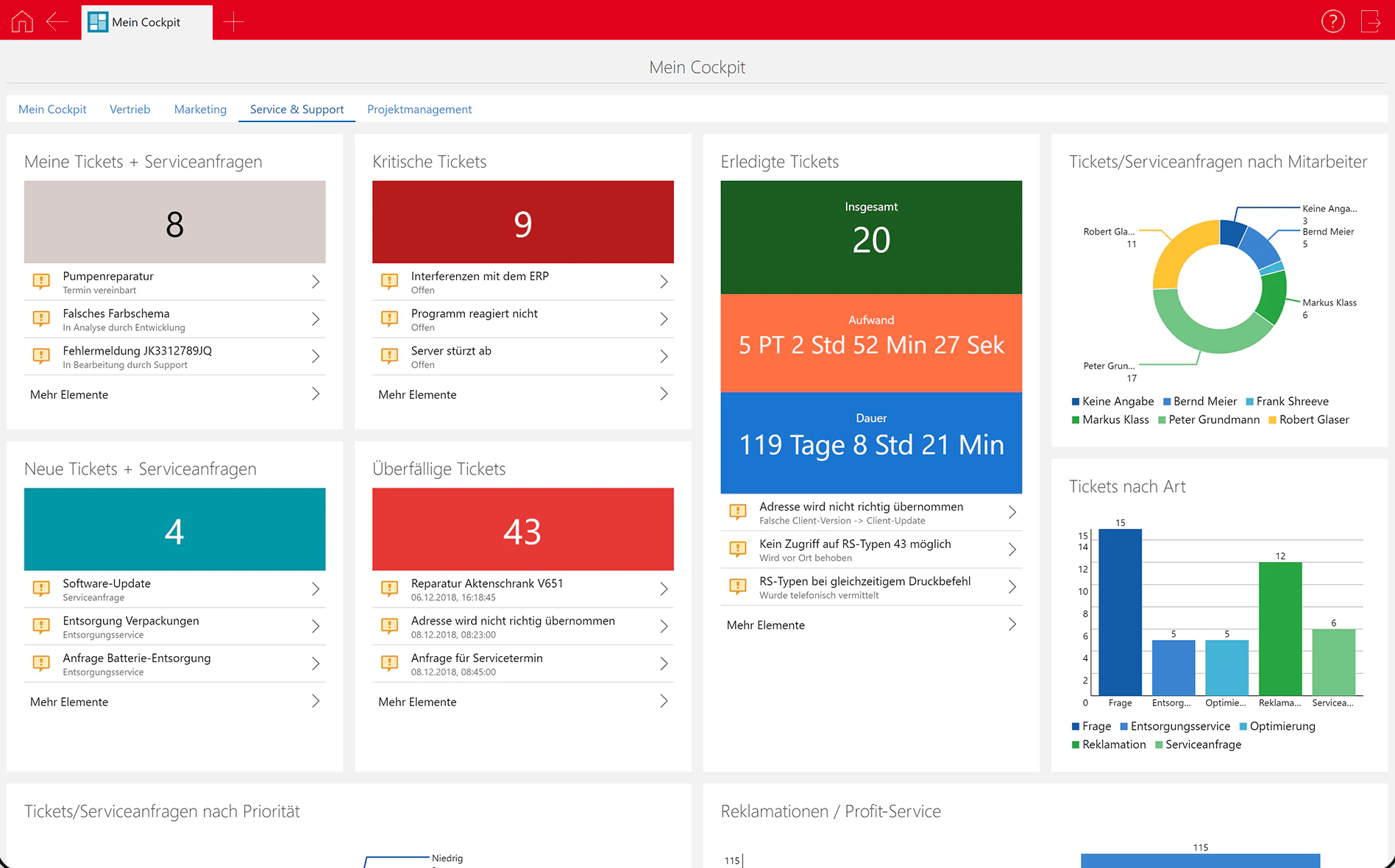Open Programm reagiert nicht ticket row
The height and width of the screenshot is (868, 1395).
(x=522, y=319)
